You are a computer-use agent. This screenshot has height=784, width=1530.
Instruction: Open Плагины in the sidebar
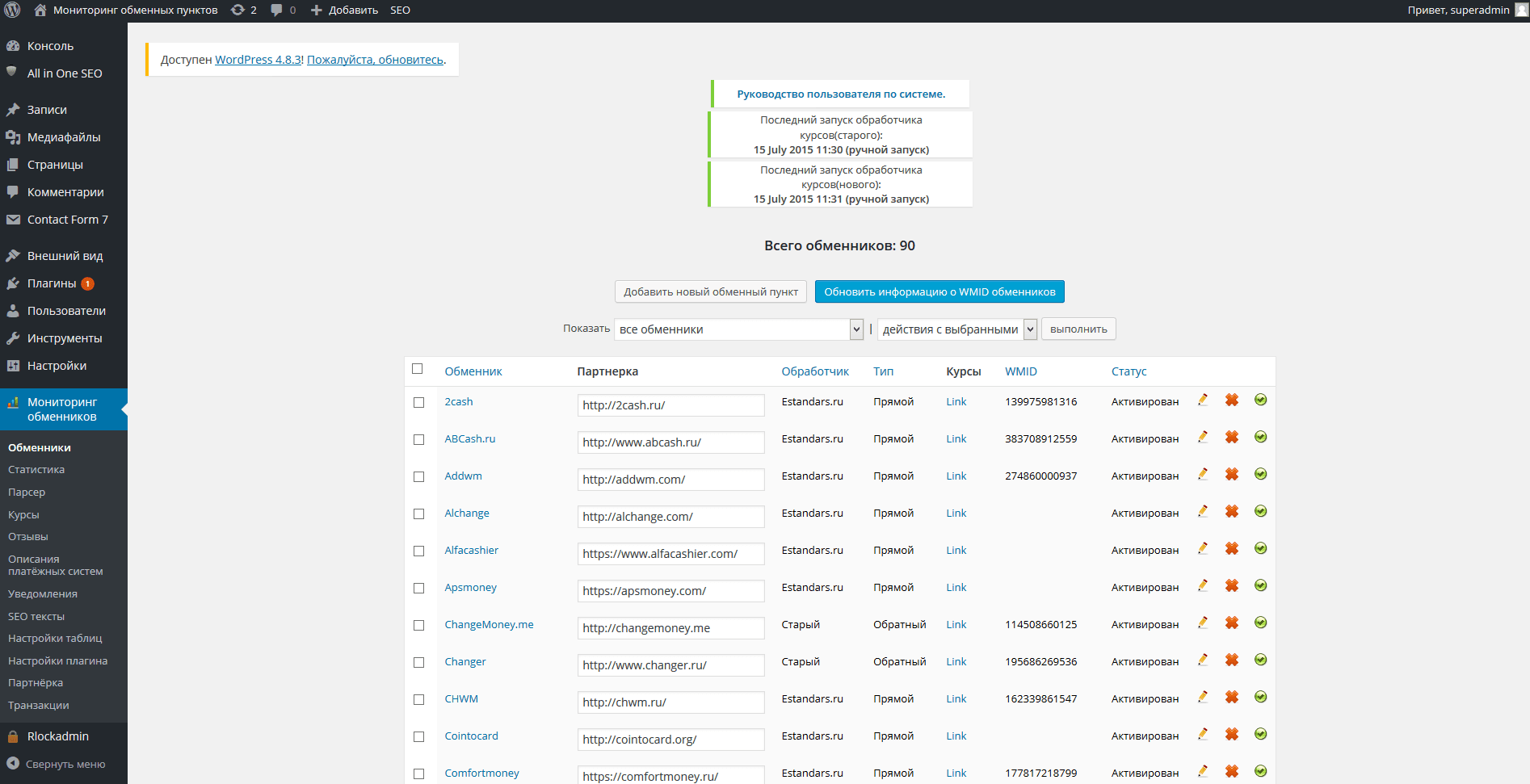pos(52,283)
